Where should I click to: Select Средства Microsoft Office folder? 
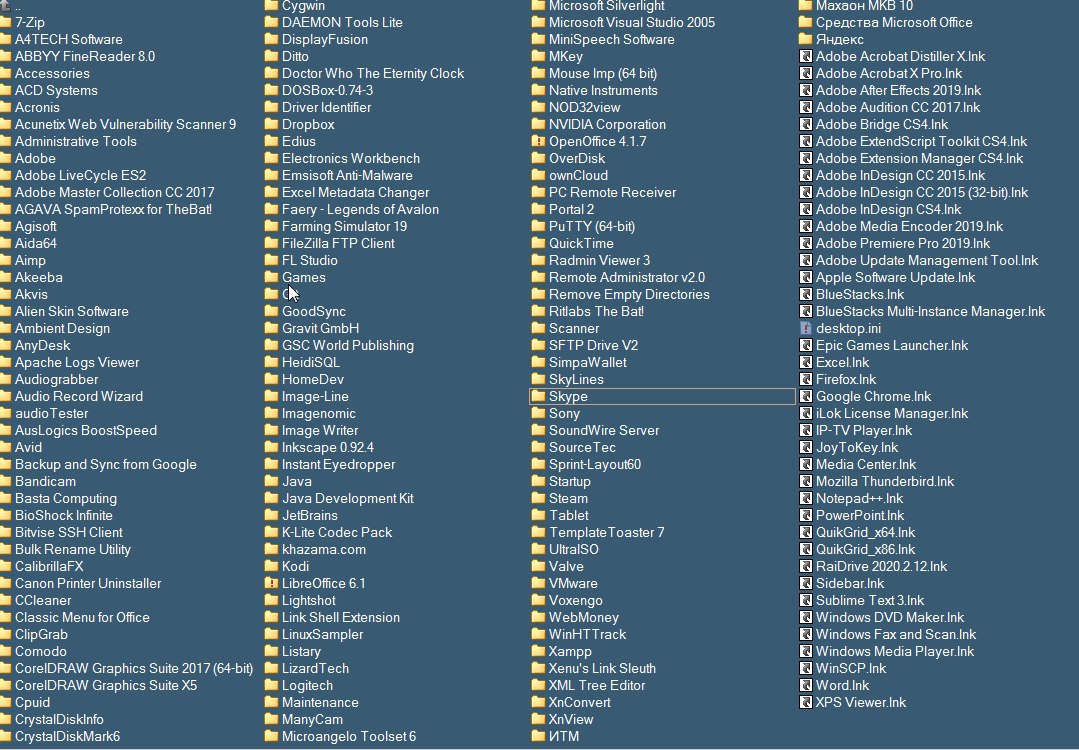894,22
